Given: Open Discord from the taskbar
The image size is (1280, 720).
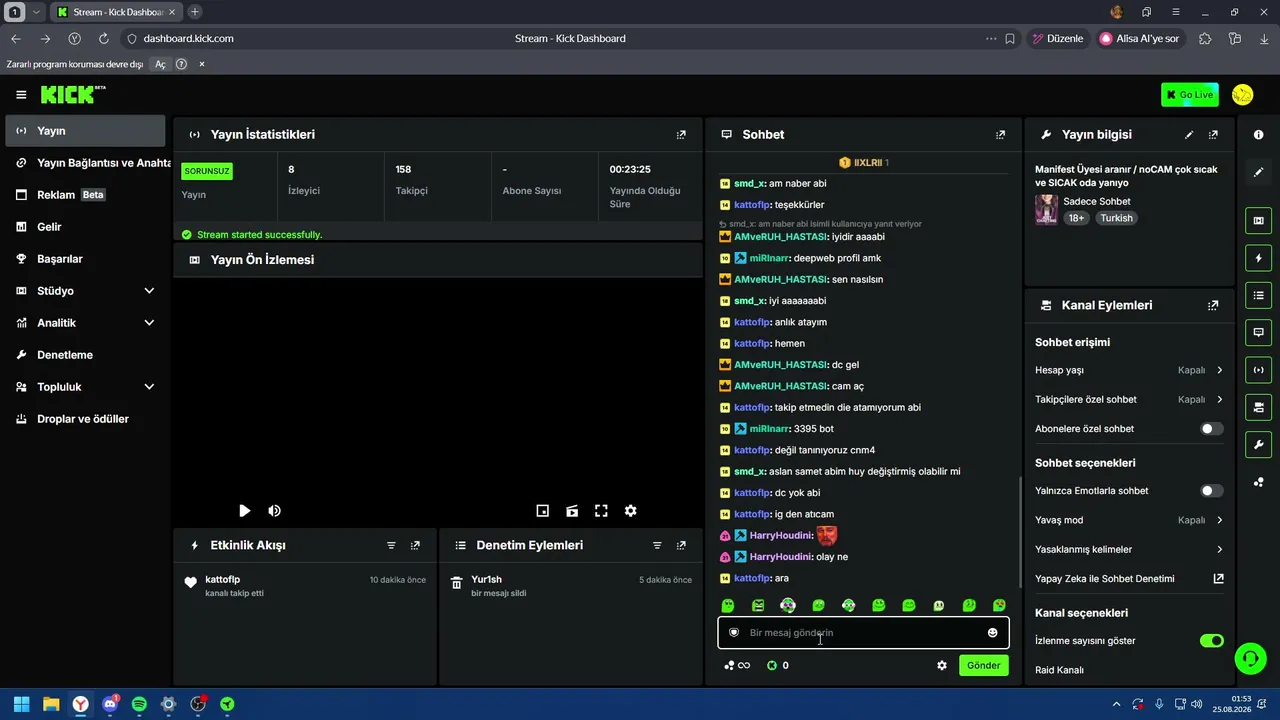Looking at the screenshot, I should pos(110,704).
